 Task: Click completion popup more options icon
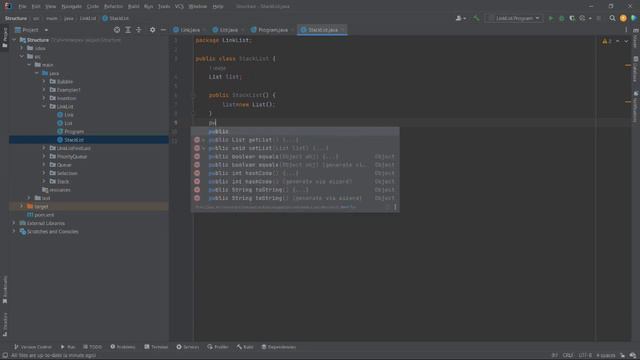point(395,207)
